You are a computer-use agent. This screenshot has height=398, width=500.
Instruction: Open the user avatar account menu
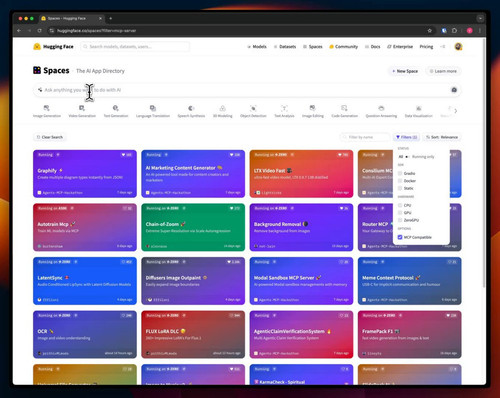tap(458, 47)
